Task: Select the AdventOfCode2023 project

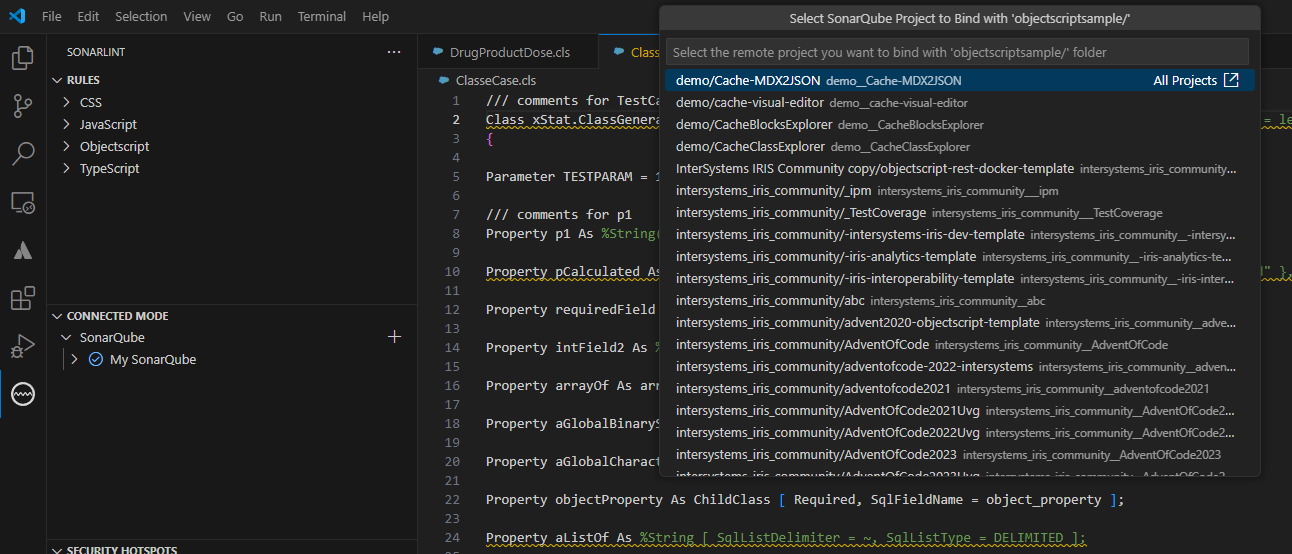Action: (960, 454)
